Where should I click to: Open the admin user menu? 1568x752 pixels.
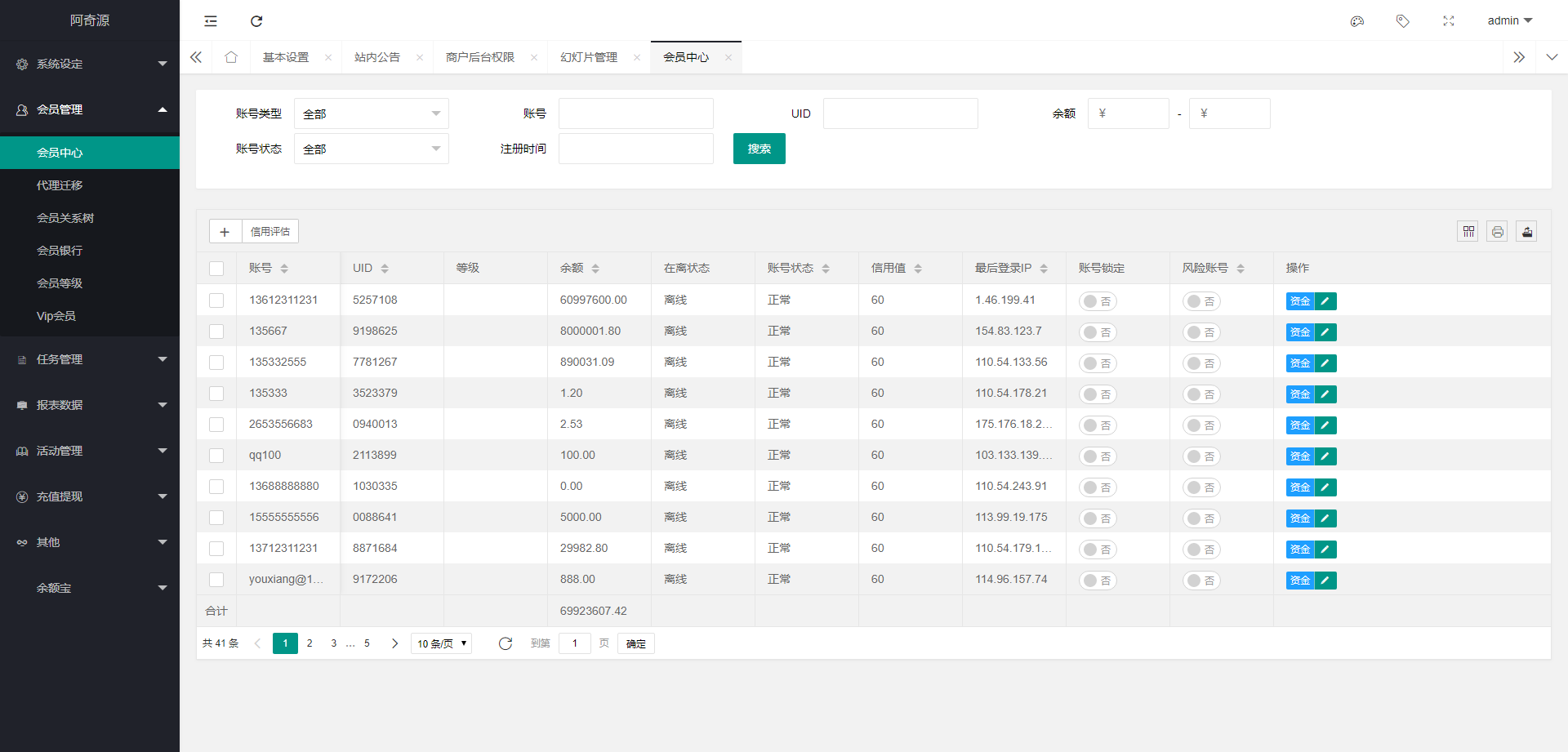click(1509, 20)
